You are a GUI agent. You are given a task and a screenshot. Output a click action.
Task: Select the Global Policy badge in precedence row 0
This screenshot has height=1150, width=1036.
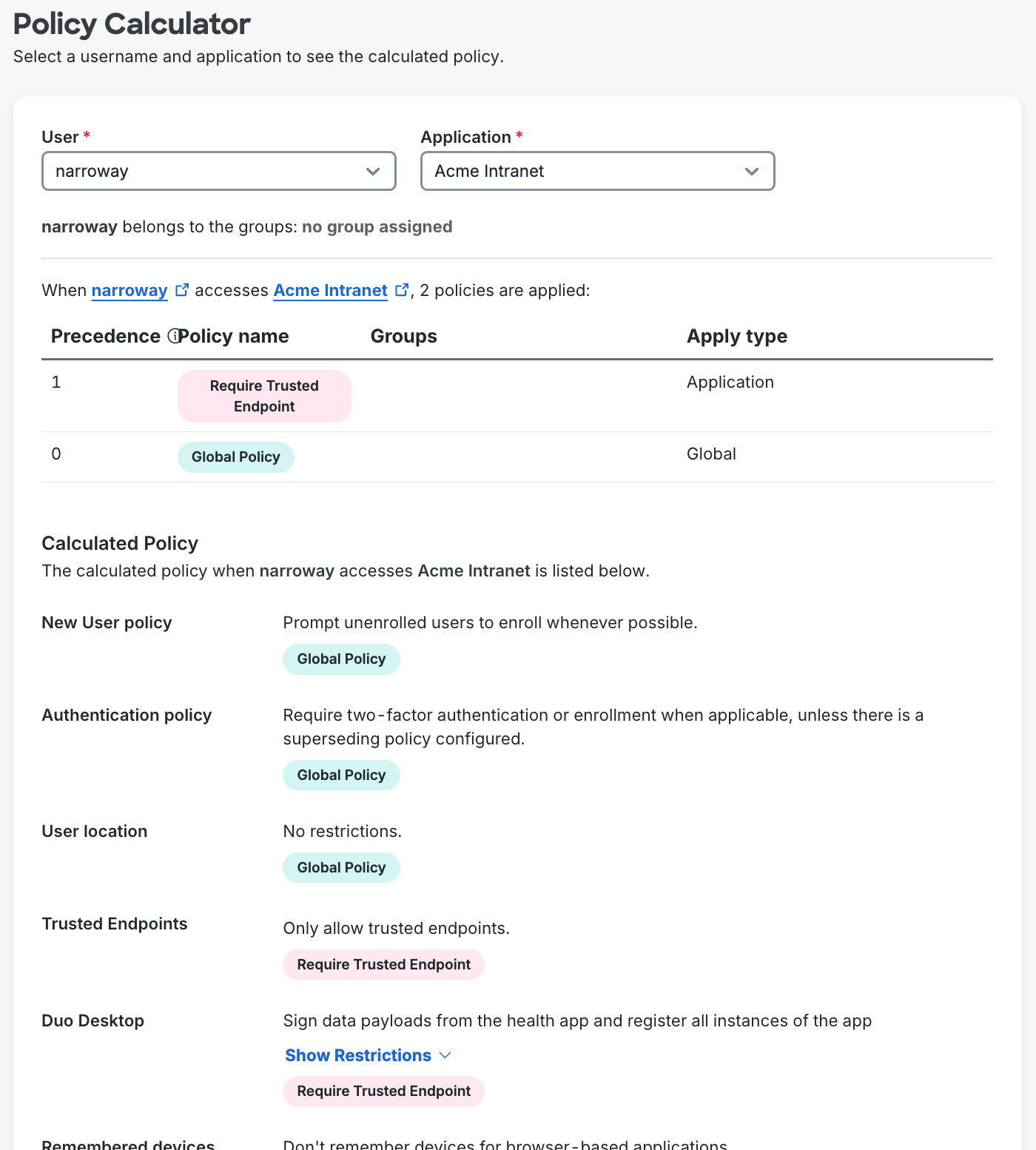(x=235, y=457)
